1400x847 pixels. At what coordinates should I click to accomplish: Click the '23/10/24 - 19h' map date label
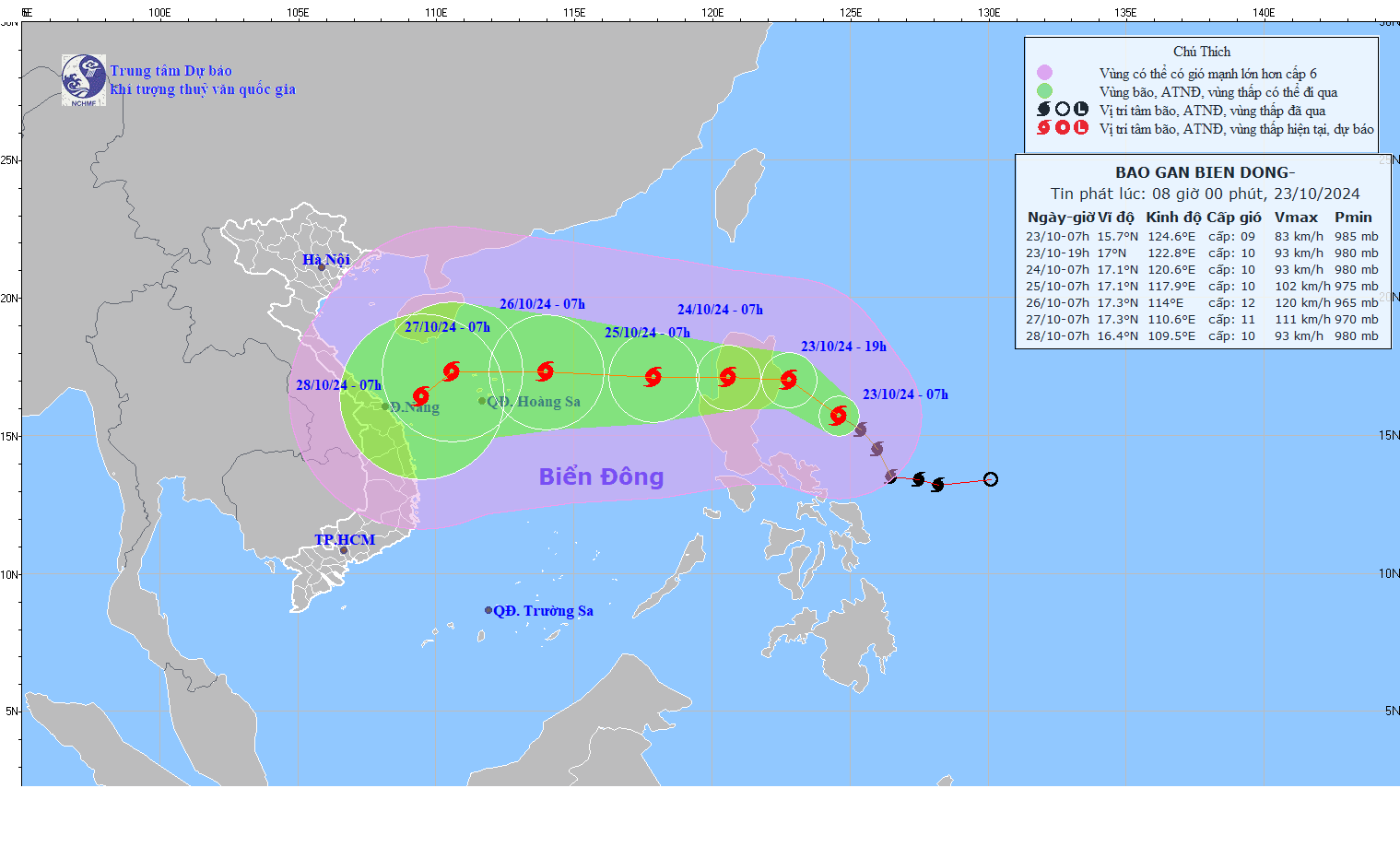point(843,347)
